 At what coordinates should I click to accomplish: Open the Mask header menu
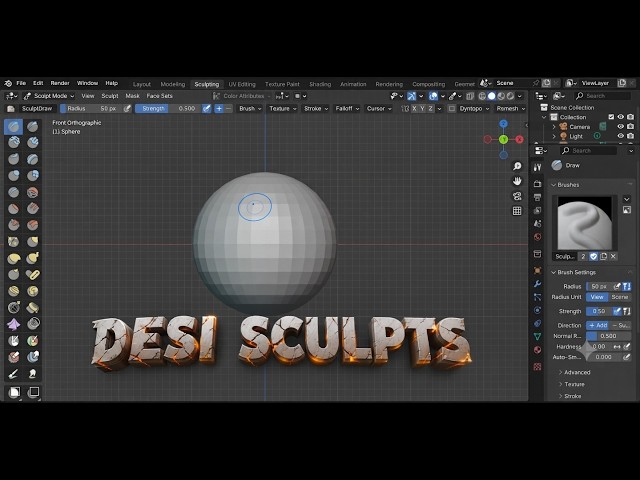(x=132, y=96)
